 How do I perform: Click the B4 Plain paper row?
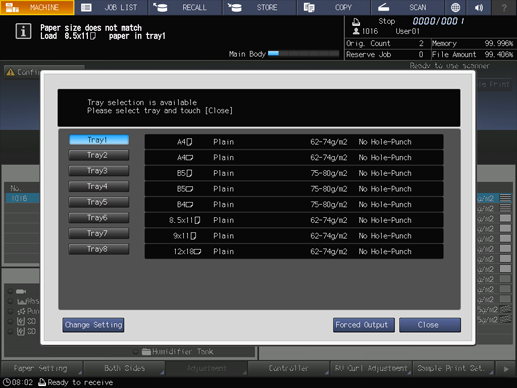[294, 204]
